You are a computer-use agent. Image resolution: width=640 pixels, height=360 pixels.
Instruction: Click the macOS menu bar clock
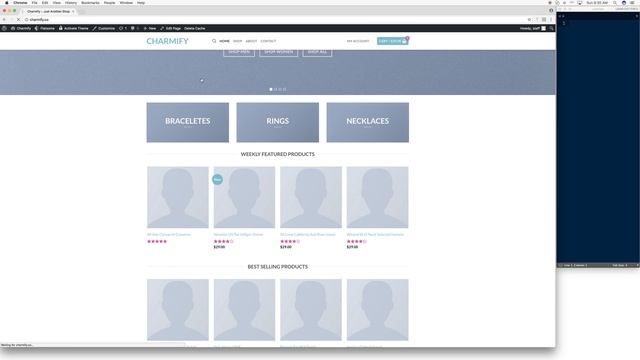[597, 2]
